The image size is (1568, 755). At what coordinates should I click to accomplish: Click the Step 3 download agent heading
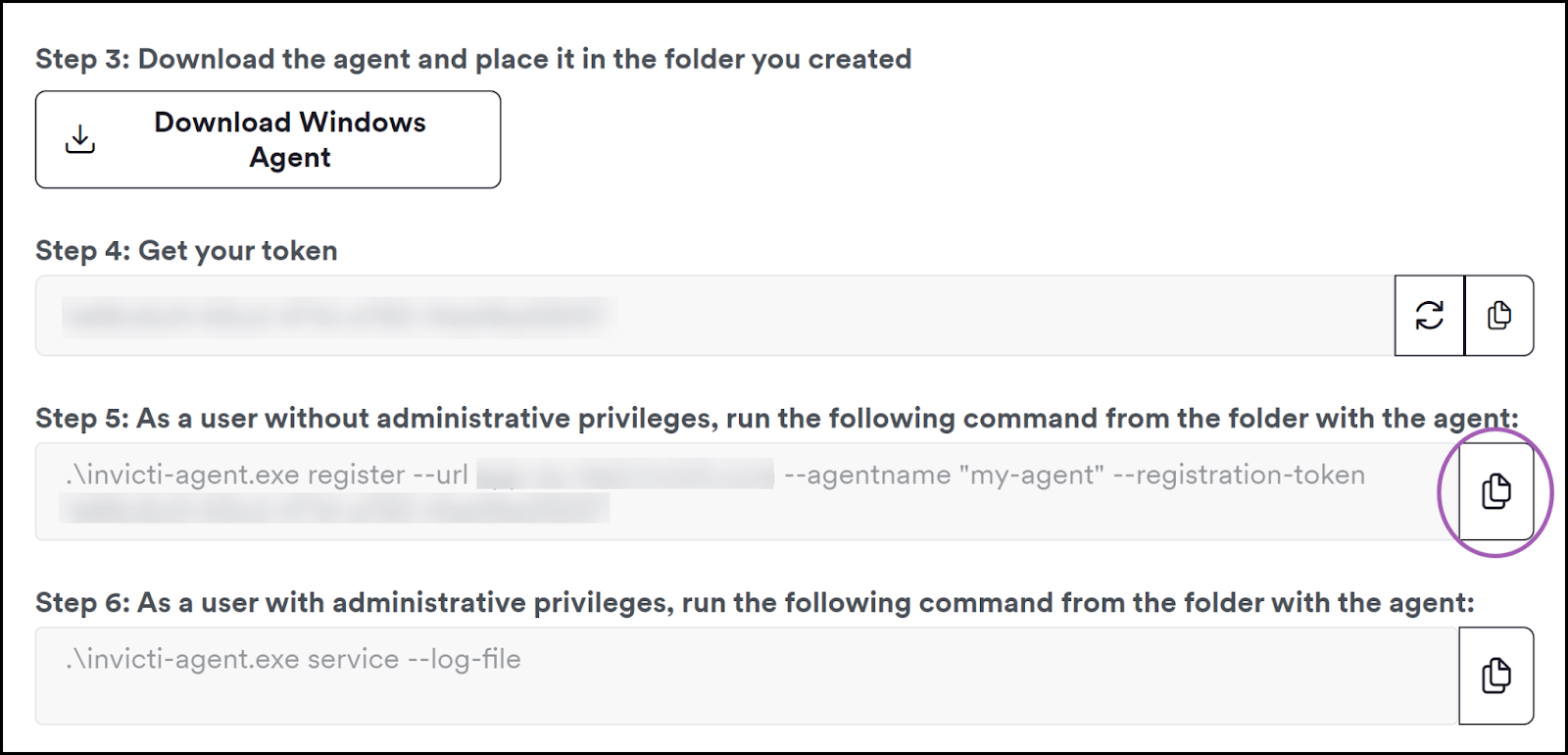473,59
